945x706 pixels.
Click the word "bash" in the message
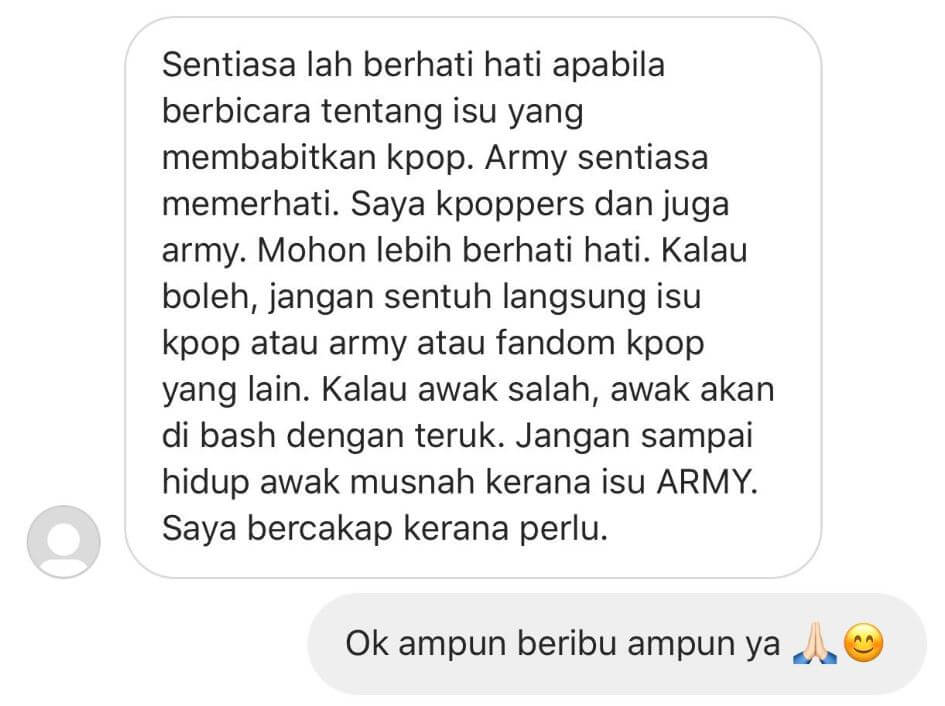click(x=237, y=436)
